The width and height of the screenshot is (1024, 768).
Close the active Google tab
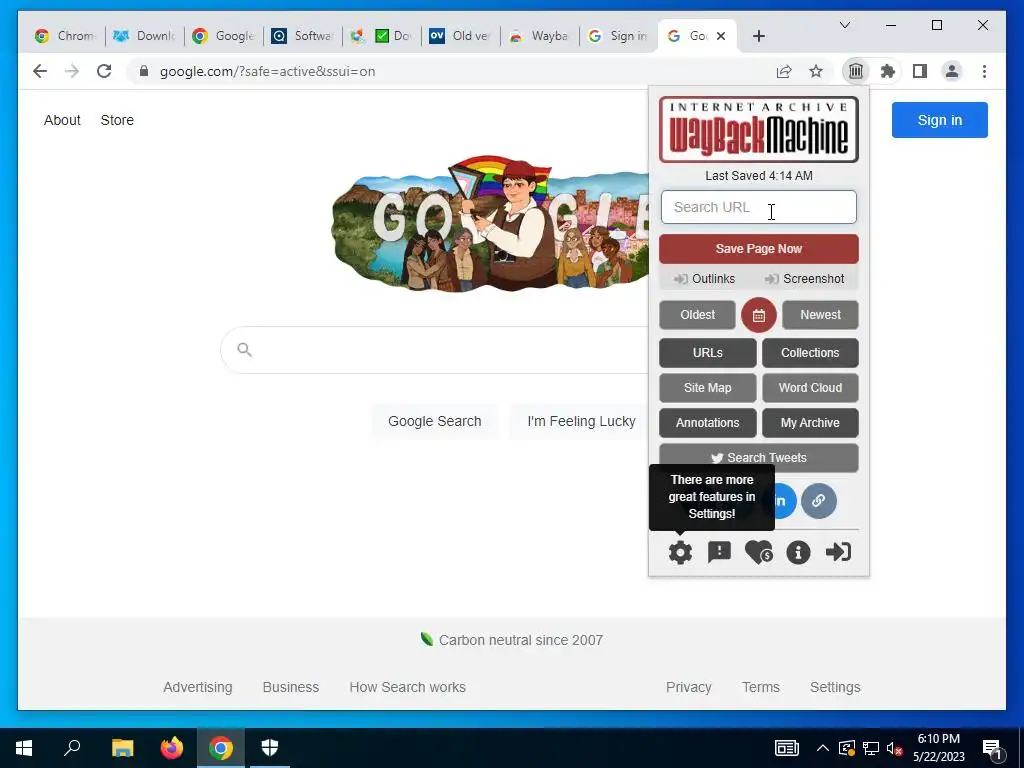(721, 36)
